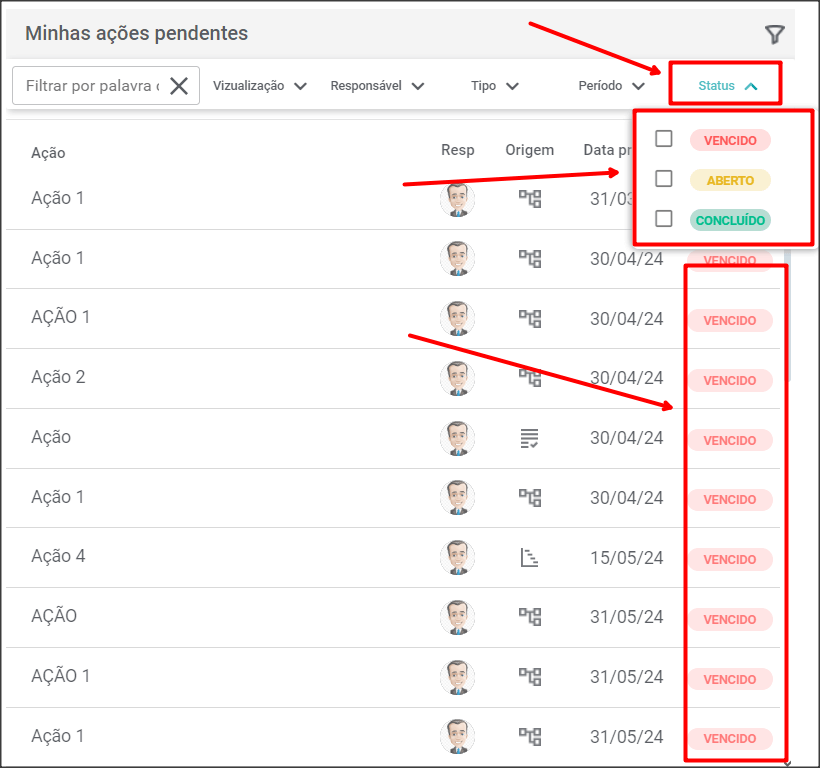Check the VENCIDO status checkbox

(664, 139)
